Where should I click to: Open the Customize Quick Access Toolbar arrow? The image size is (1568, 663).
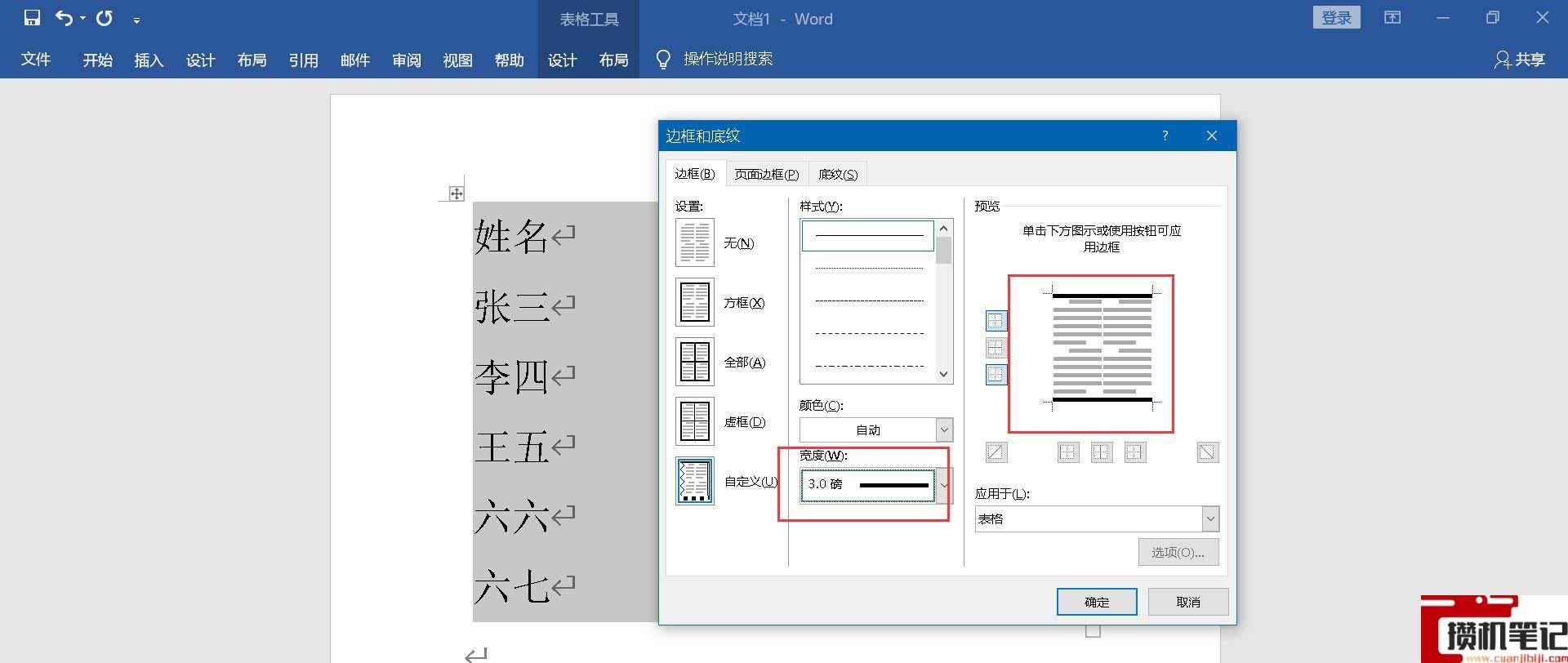click(x=136, y=20)
